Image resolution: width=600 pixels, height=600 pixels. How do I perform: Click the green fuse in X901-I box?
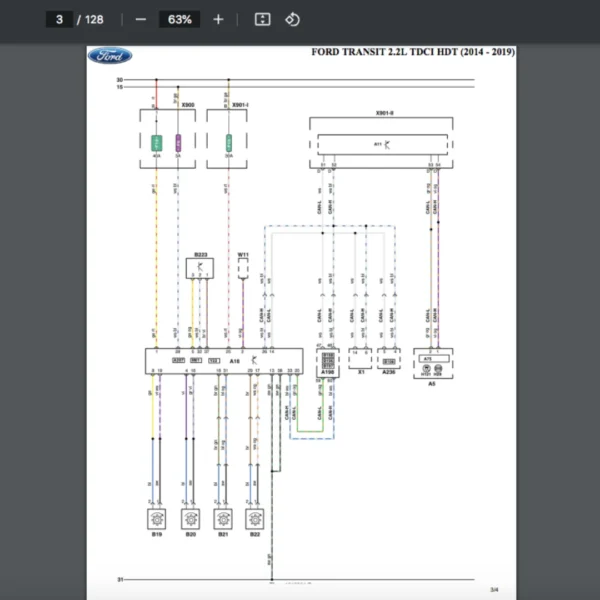click(229, 142)
